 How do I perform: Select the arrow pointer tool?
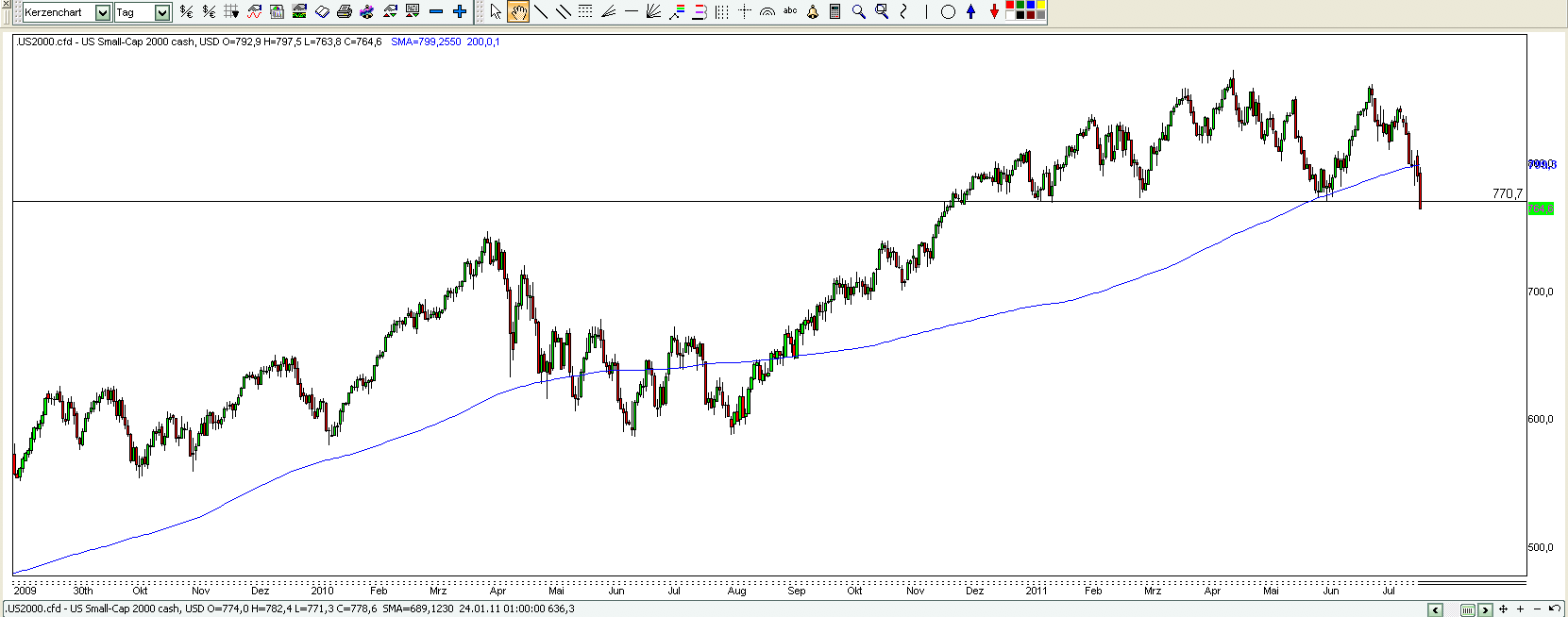[x=496, y=12]
